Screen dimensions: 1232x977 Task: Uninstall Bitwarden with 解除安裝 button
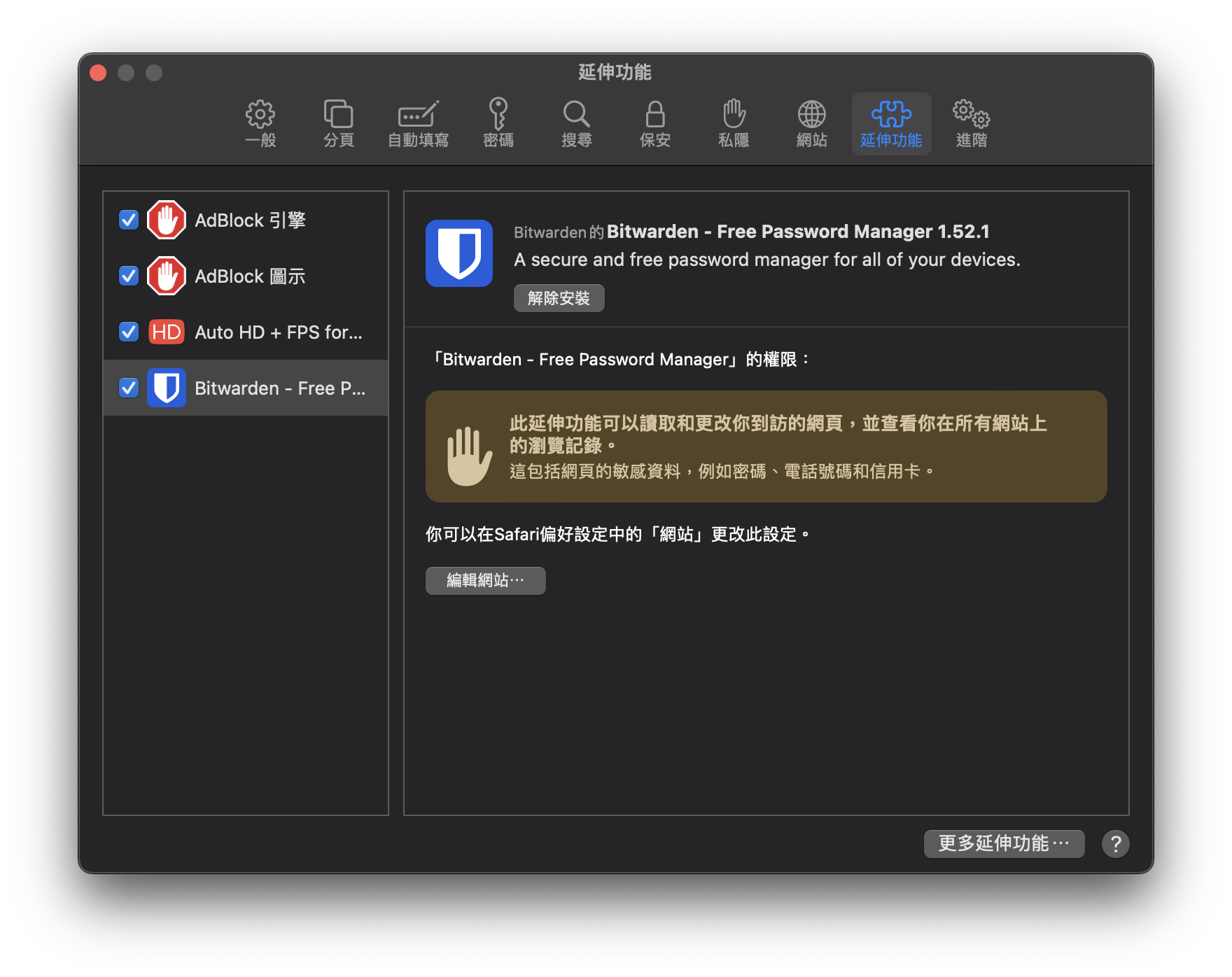[559, 298]
